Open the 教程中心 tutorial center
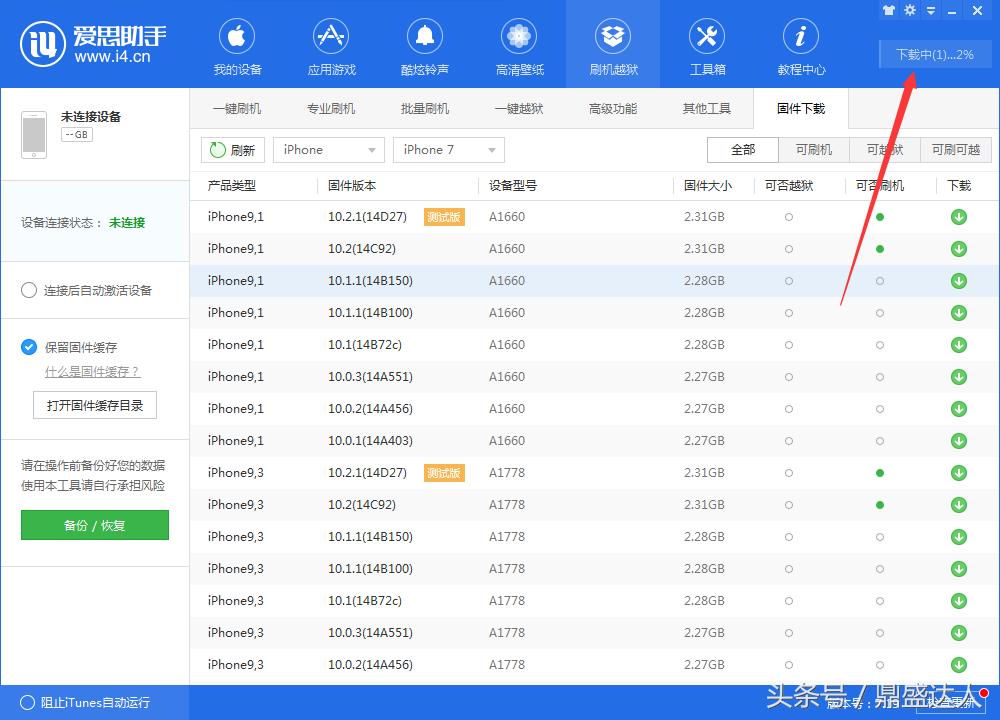Image resolution: width=1000 pixels, height=720 pixels. [800, 44]
